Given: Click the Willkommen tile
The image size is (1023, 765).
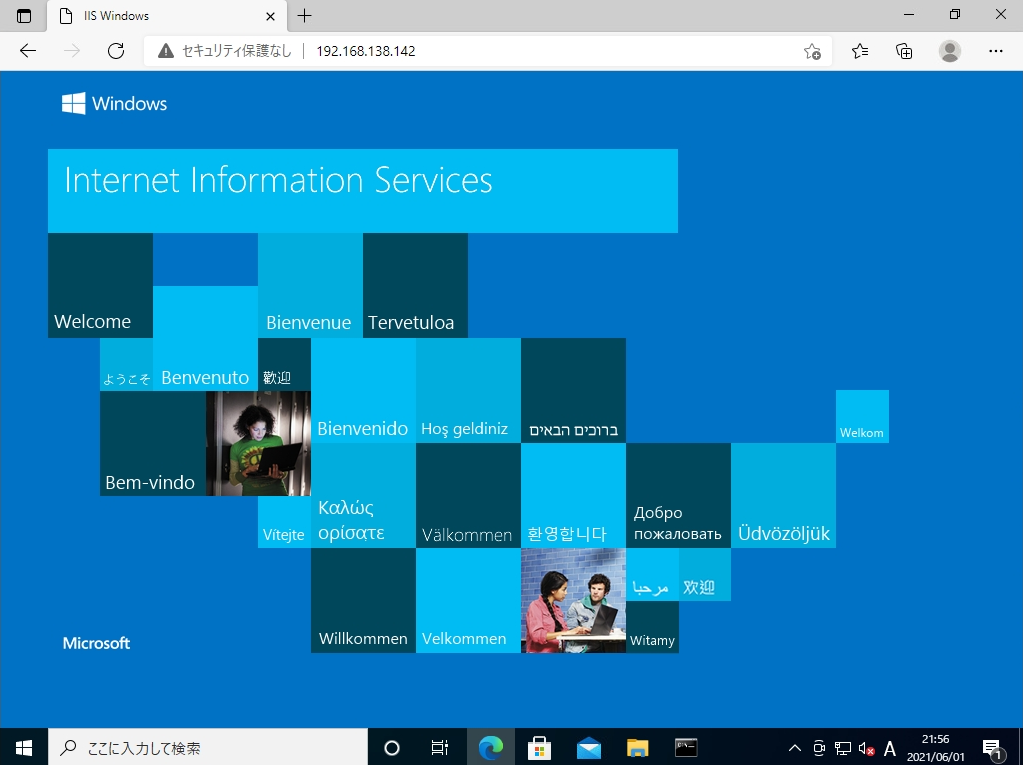Looking at the screenshot, I should pyautogui.click(x=363, y=601).
